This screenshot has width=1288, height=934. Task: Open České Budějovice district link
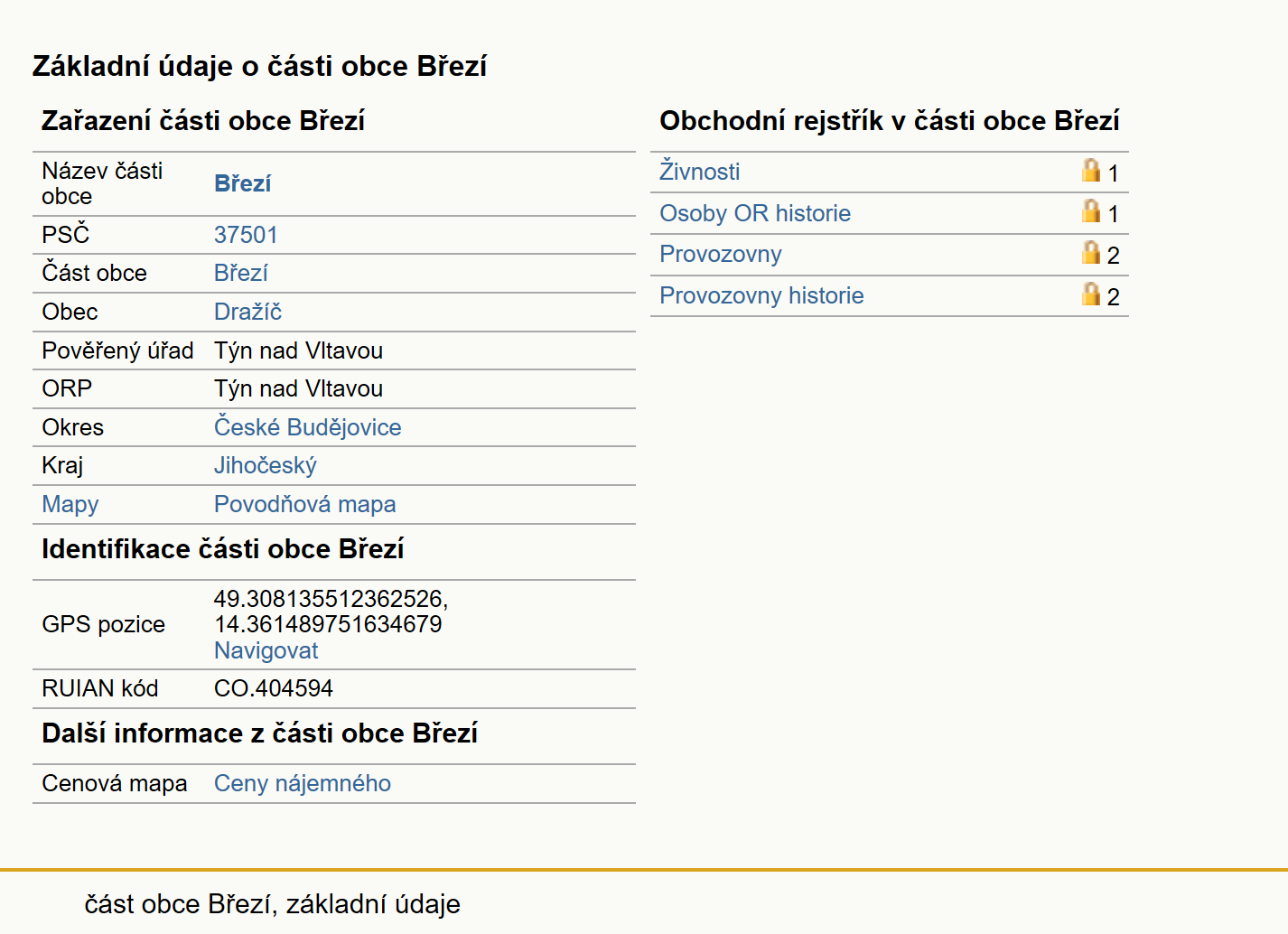click(308, 427)
